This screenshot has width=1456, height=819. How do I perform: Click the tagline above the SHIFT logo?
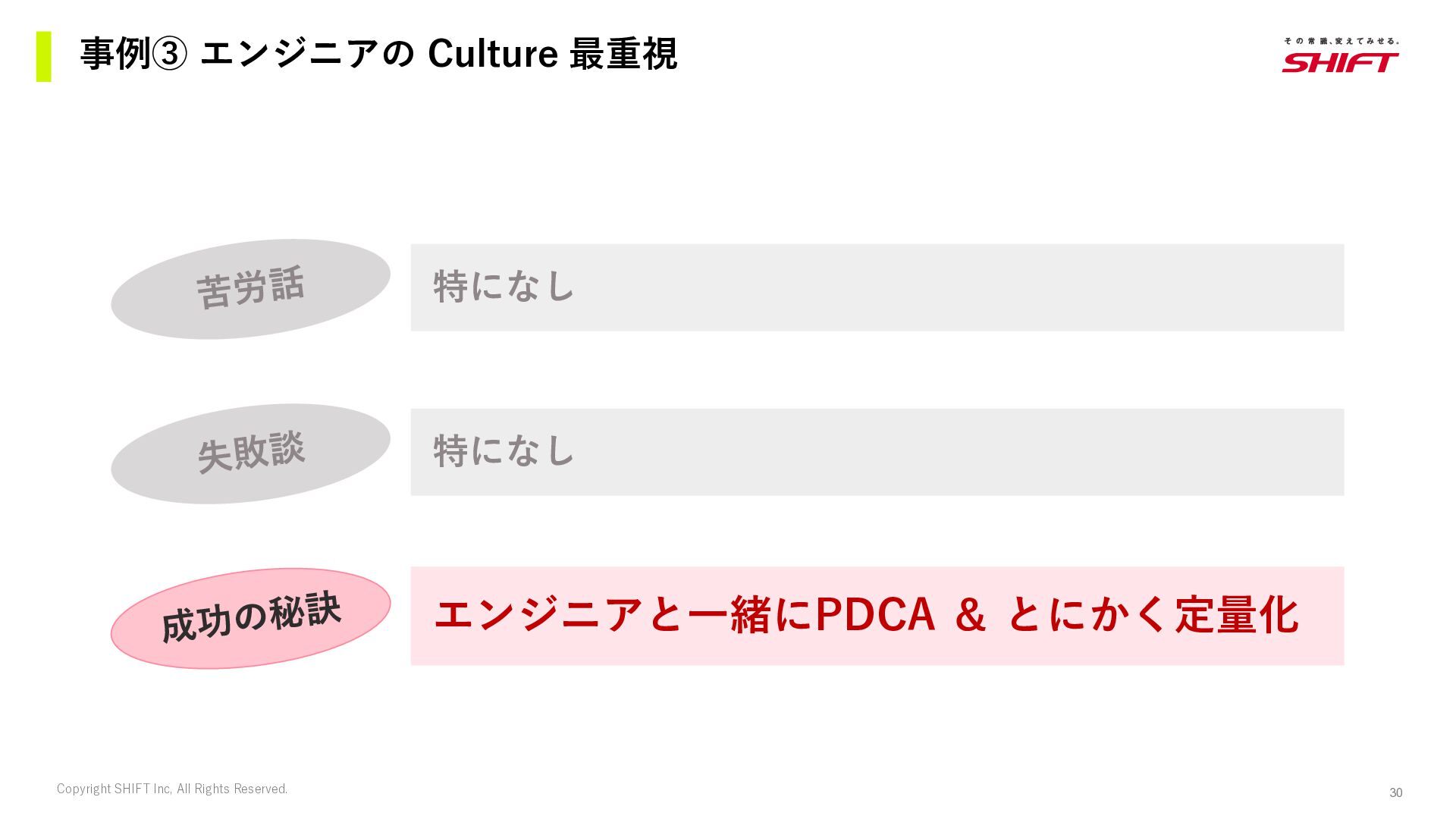(x=1341, y=41)
